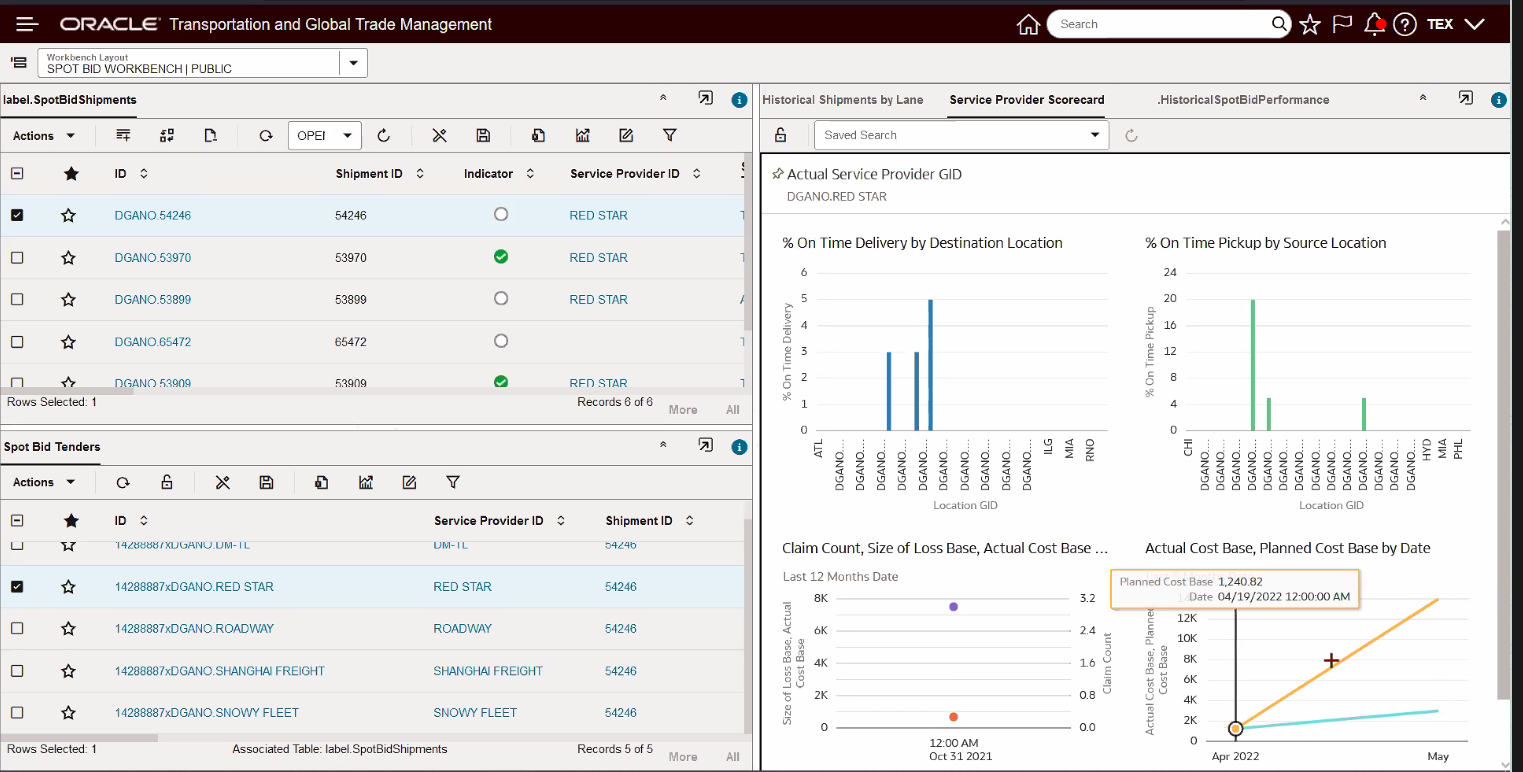Switch to Historical Shipments by Lane tab
Viewport: 1523px width, 772px height.
pyautogui.click(x=842, y=100)
